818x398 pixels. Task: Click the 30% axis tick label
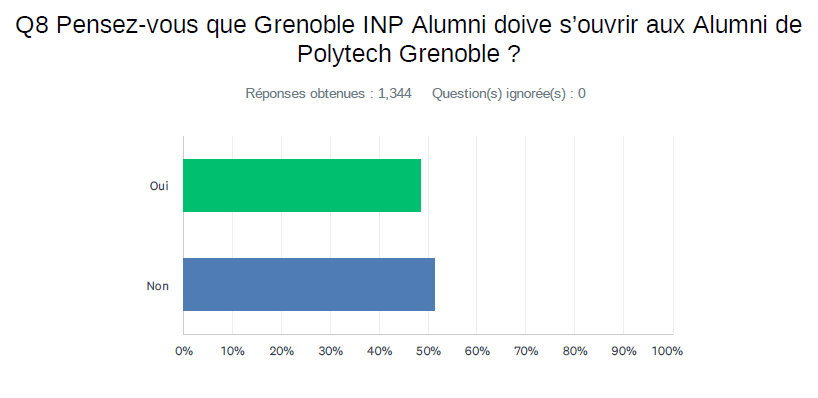pyautogui.click(x=331, y=352)
